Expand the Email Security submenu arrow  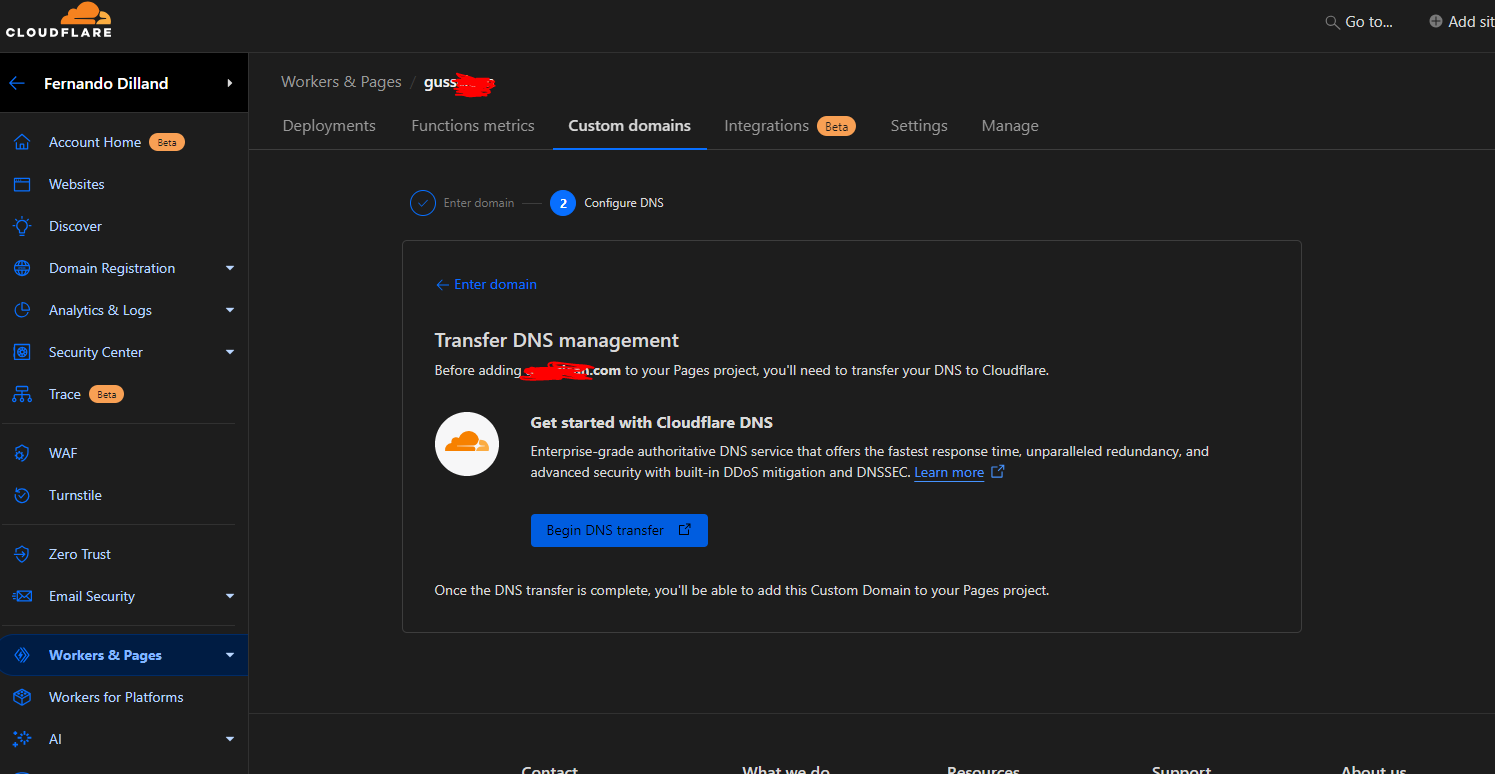click(x=230, y=596)
